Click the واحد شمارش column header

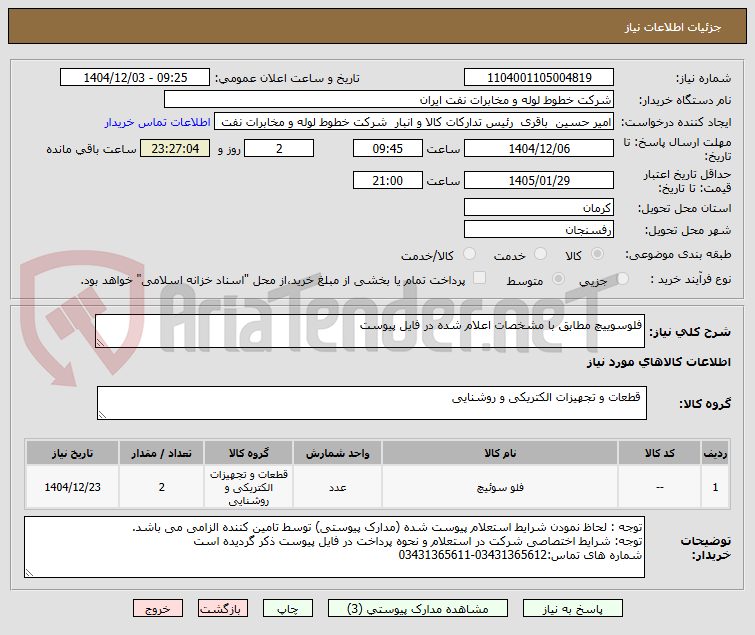tap(337, 453)
